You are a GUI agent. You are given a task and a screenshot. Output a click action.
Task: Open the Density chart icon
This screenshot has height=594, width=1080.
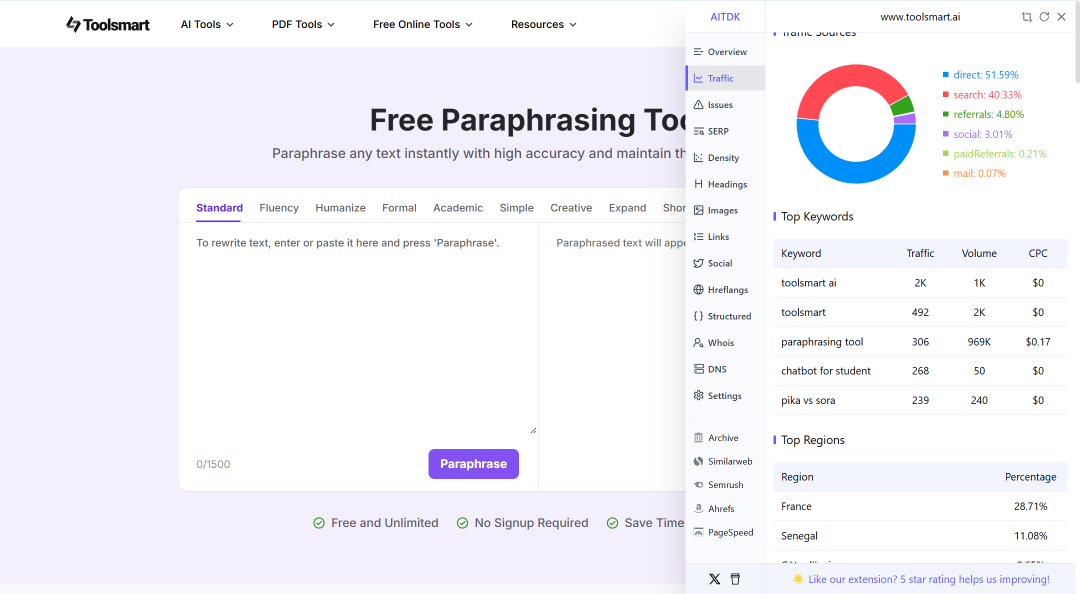(x=698, y=158)
